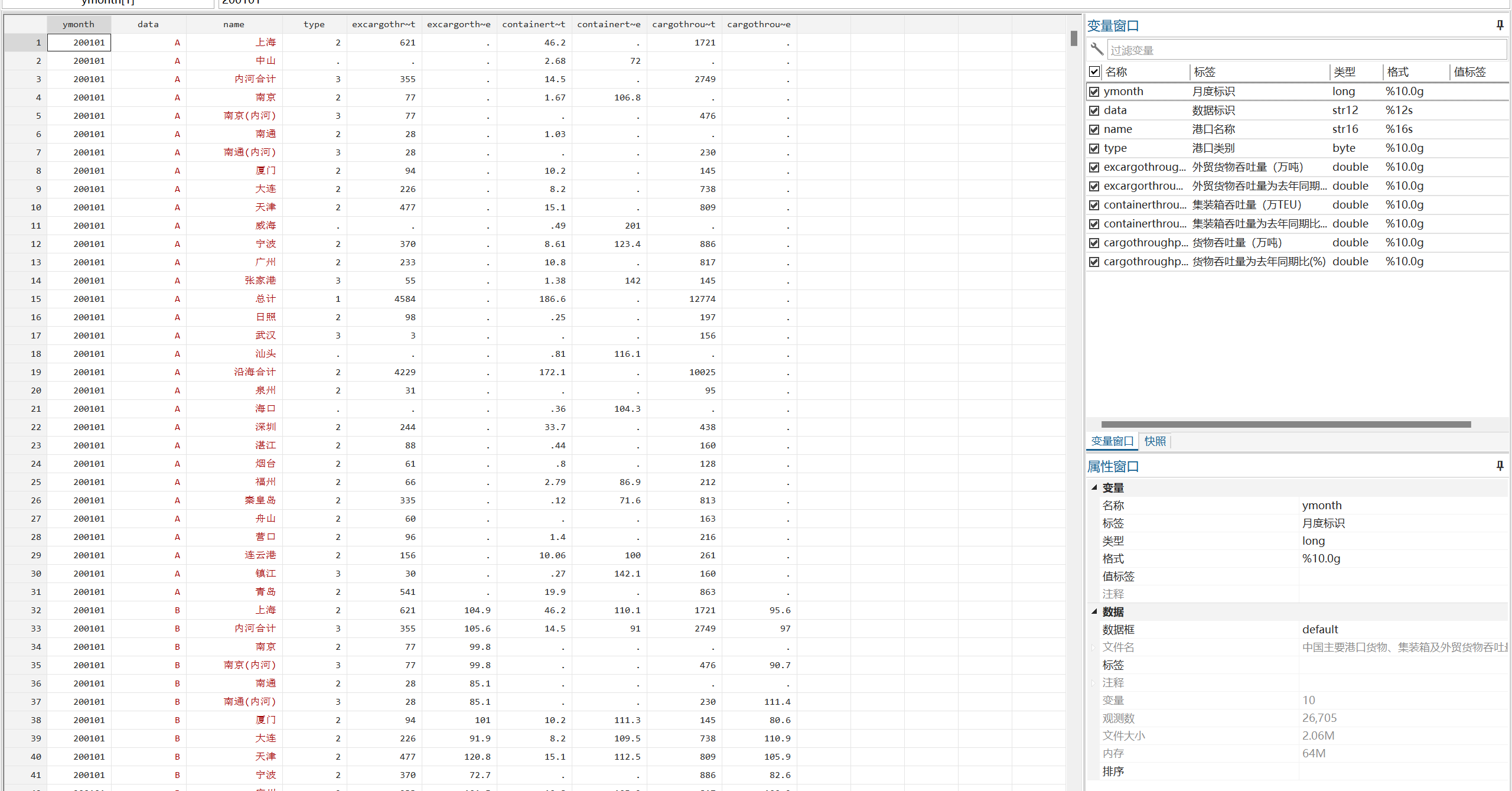The height and width of the screenshot is (791, 1512).
Task: Click the 排序 property value field
Action: [1403, 771]
